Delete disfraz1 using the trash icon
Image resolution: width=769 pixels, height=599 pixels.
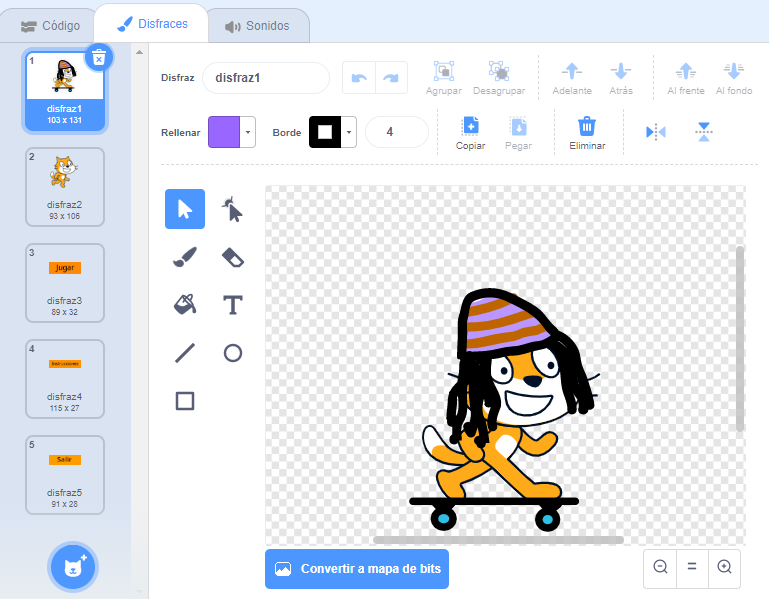pos(98,58)
